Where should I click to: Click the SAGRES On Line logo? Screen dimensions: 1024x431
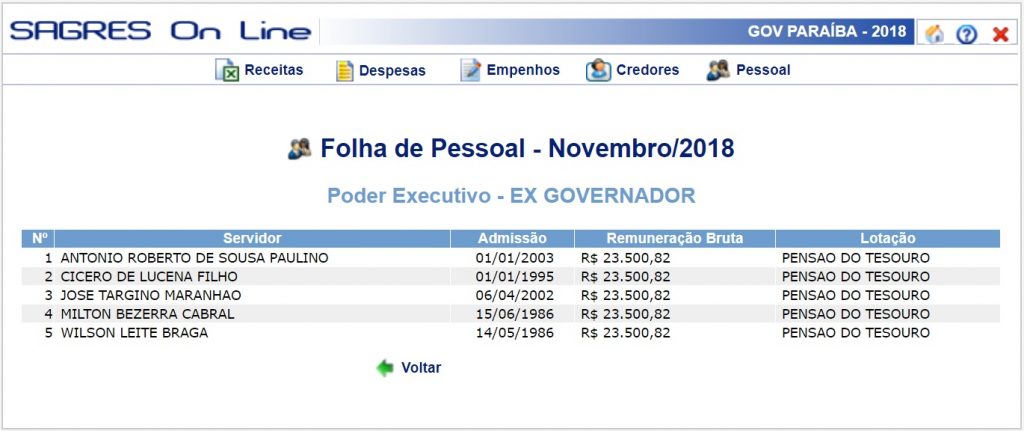point(161,31)
